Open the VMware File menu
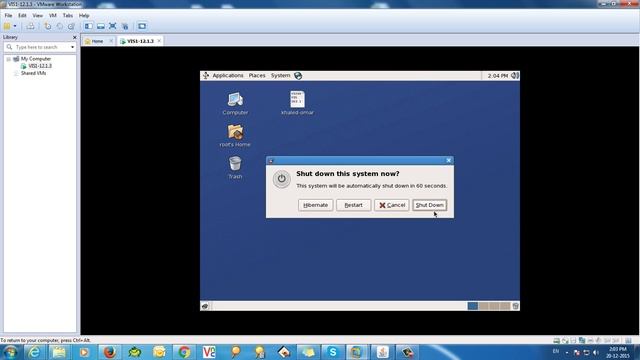 [x=8, y=16]
